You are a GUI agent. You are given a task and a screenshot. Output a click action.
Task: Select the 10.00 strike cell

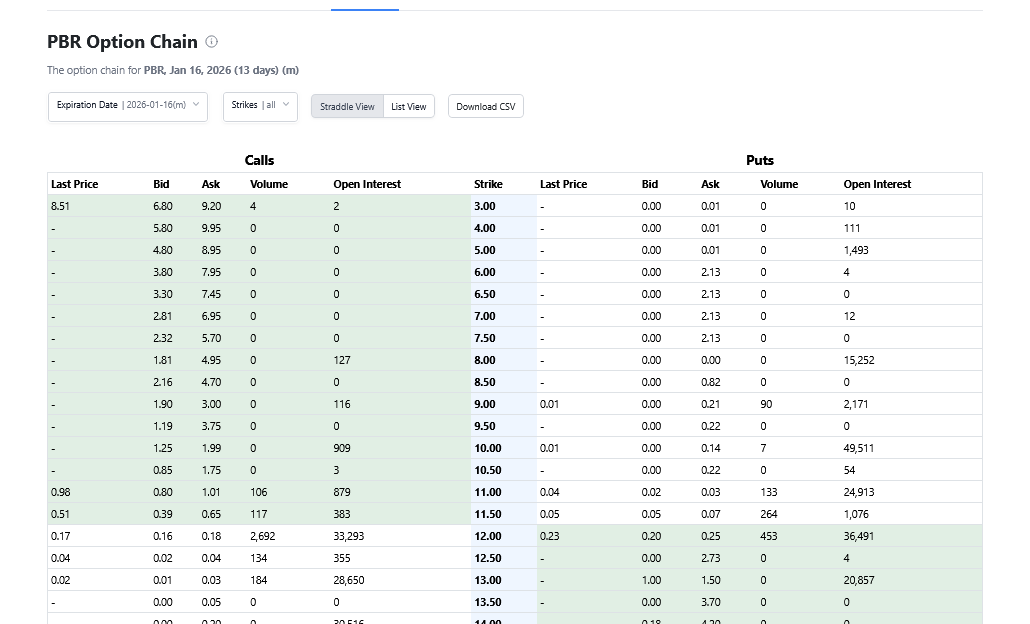point(488,448)
